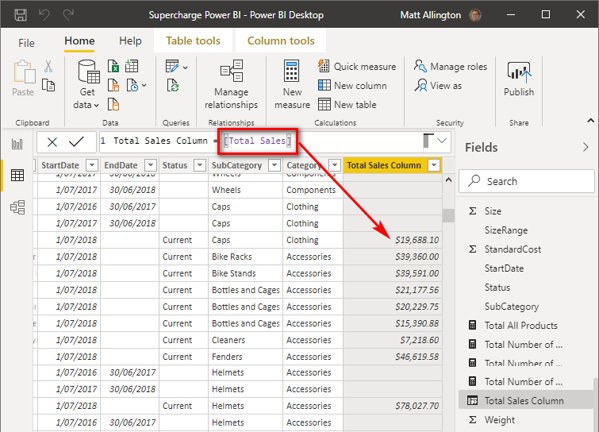
Task: Open the Status column filter dropdown
Action: [200, 165]
